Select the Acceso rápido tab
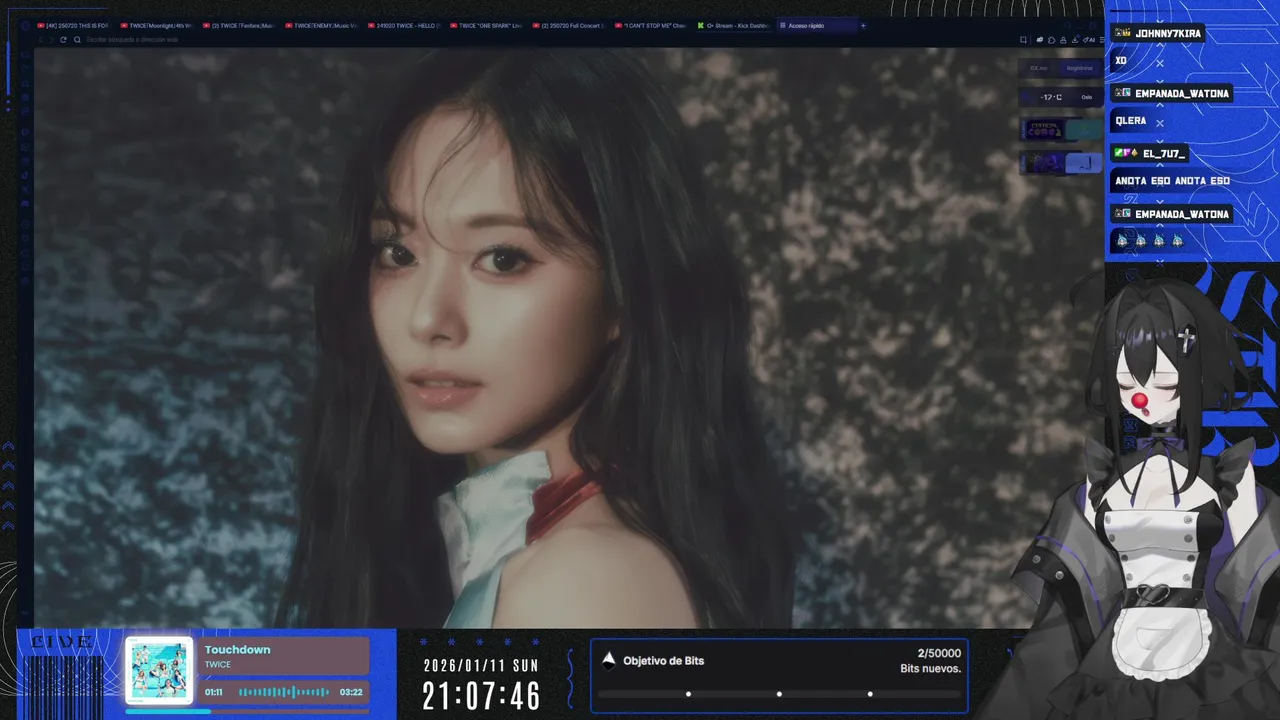 pos(815,25)
